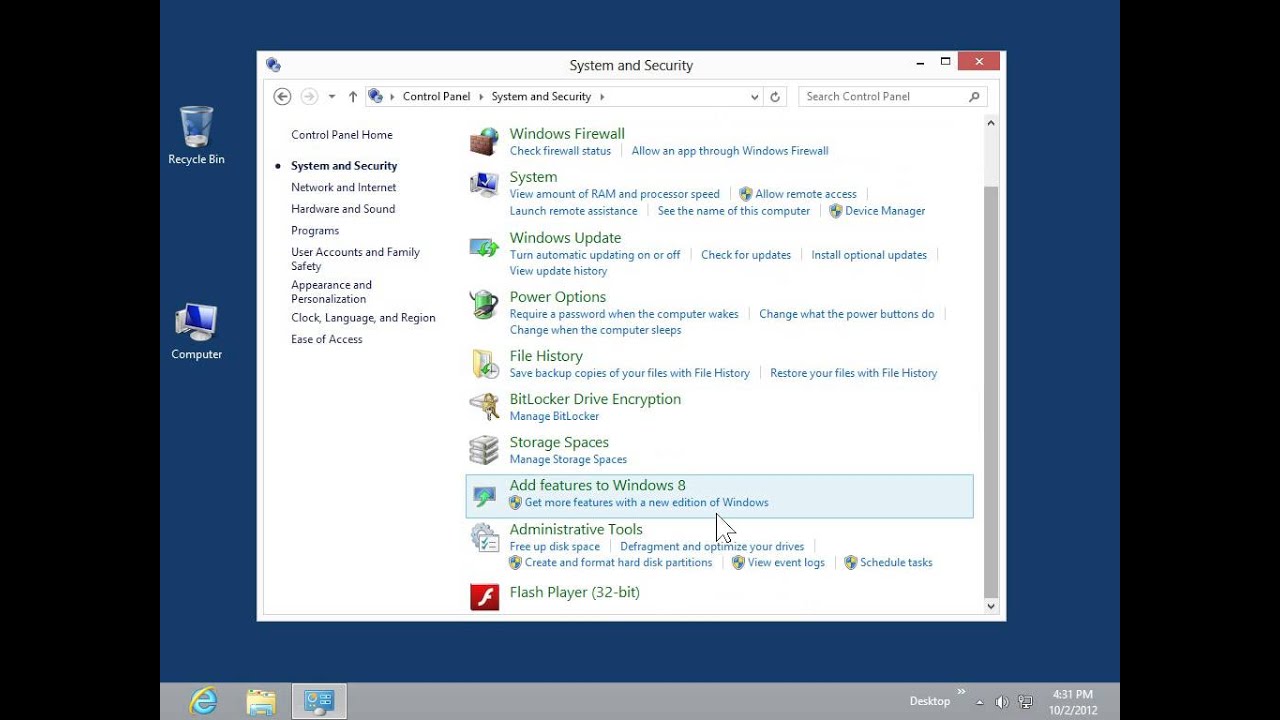Refresh the Control Panel view
This screenshot has width=1280, height=720.
pos(774,97)
